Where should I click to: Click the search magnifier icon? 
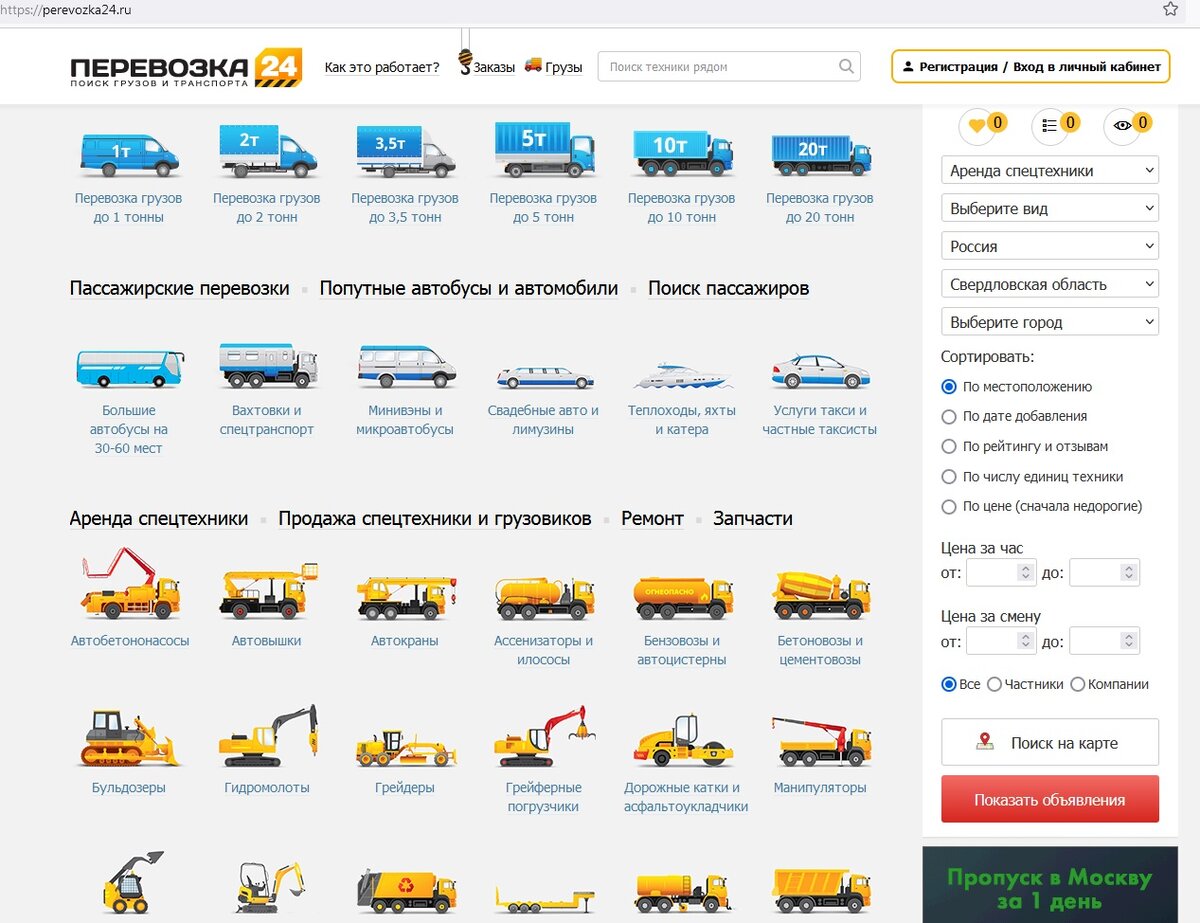[846, 67]
